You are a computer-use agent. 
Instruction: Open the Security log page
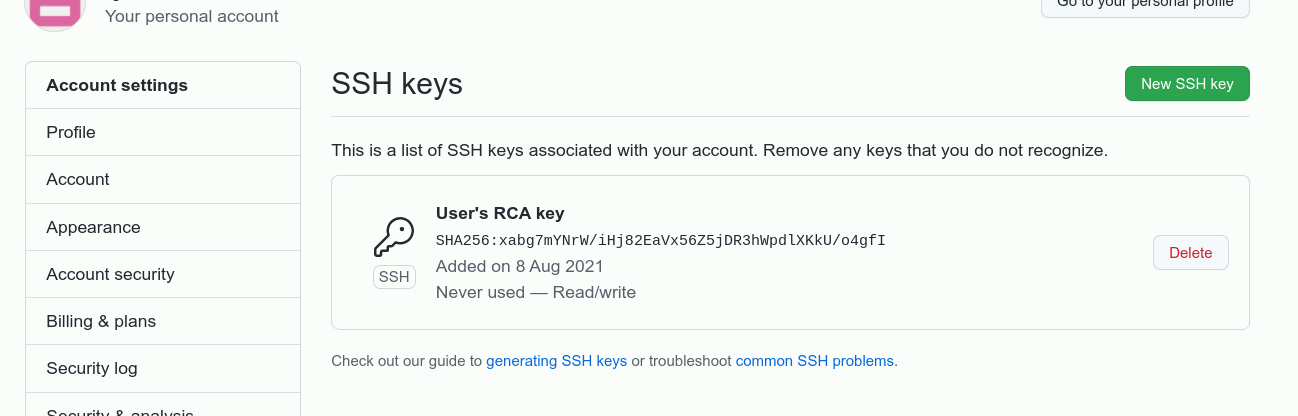(163, 368)
